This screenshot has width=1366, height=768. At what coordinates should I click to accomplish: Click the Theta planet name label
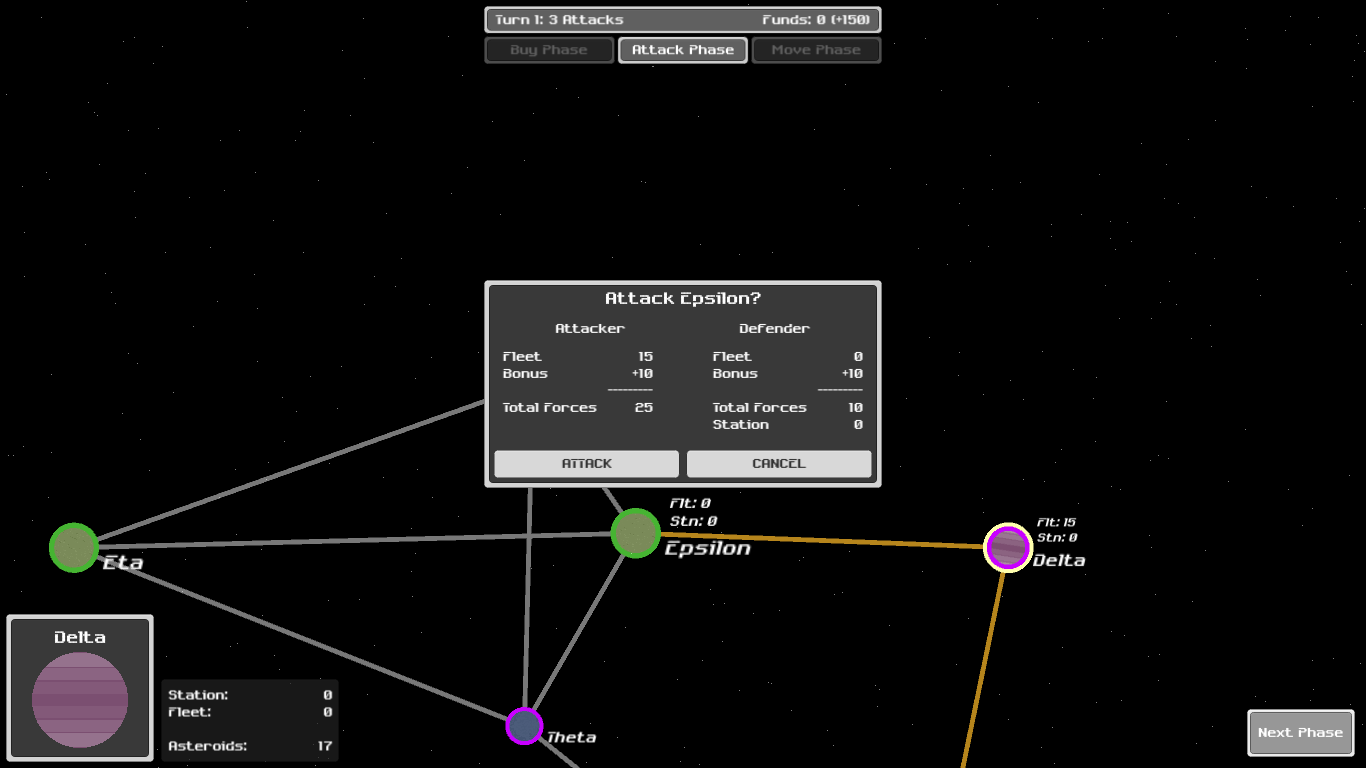[571, 738]
